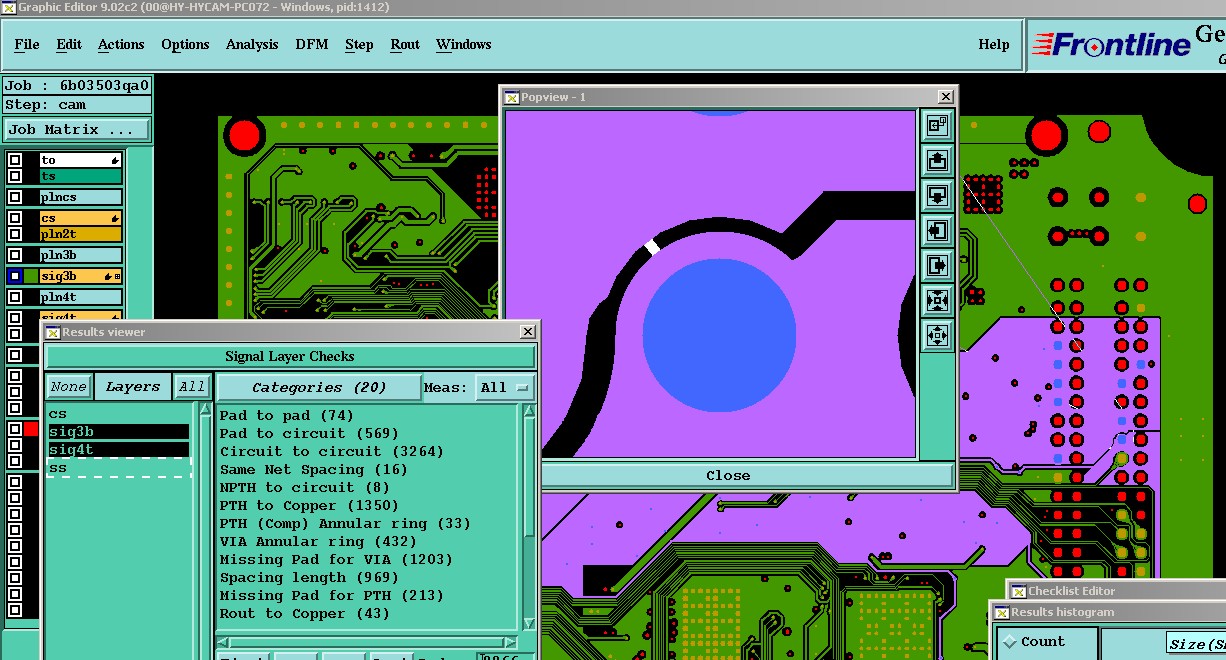Open the Help menu
The image size is (1226, 660).
pyautogui.click(x=993, y=44)
